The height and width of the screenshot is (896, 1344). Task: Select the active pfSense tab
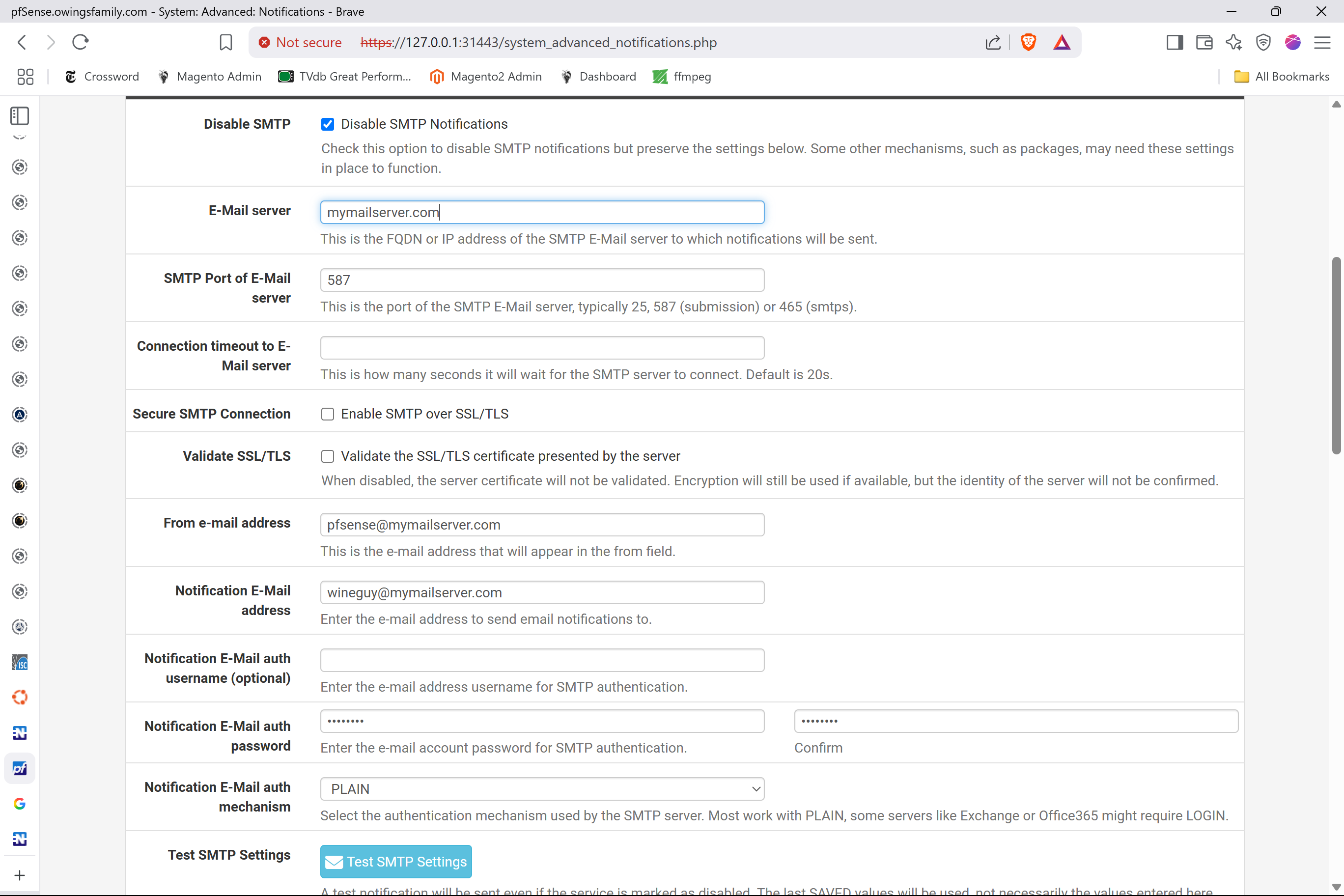(20, 769)
